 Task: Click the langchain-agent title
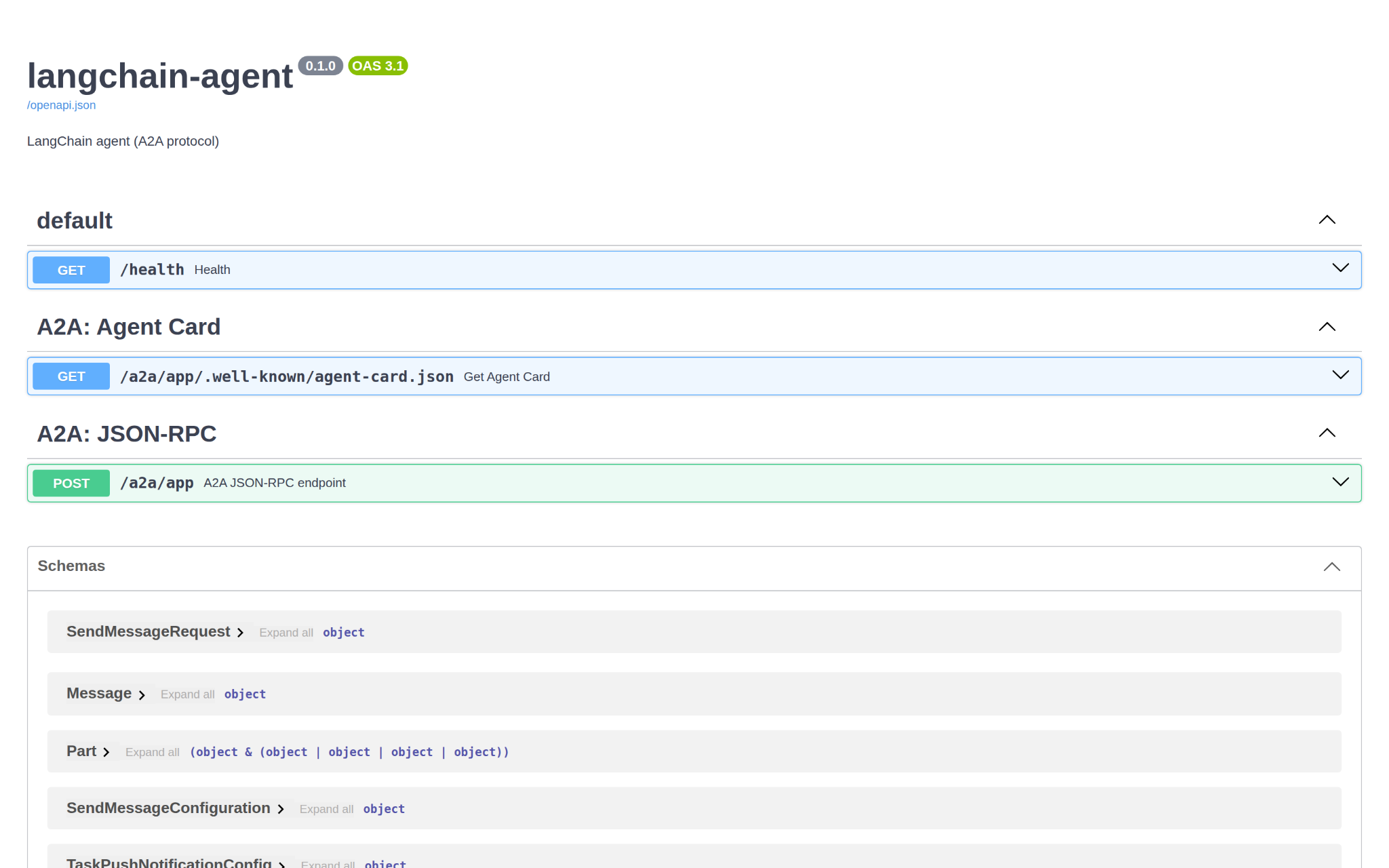(160, 75)
